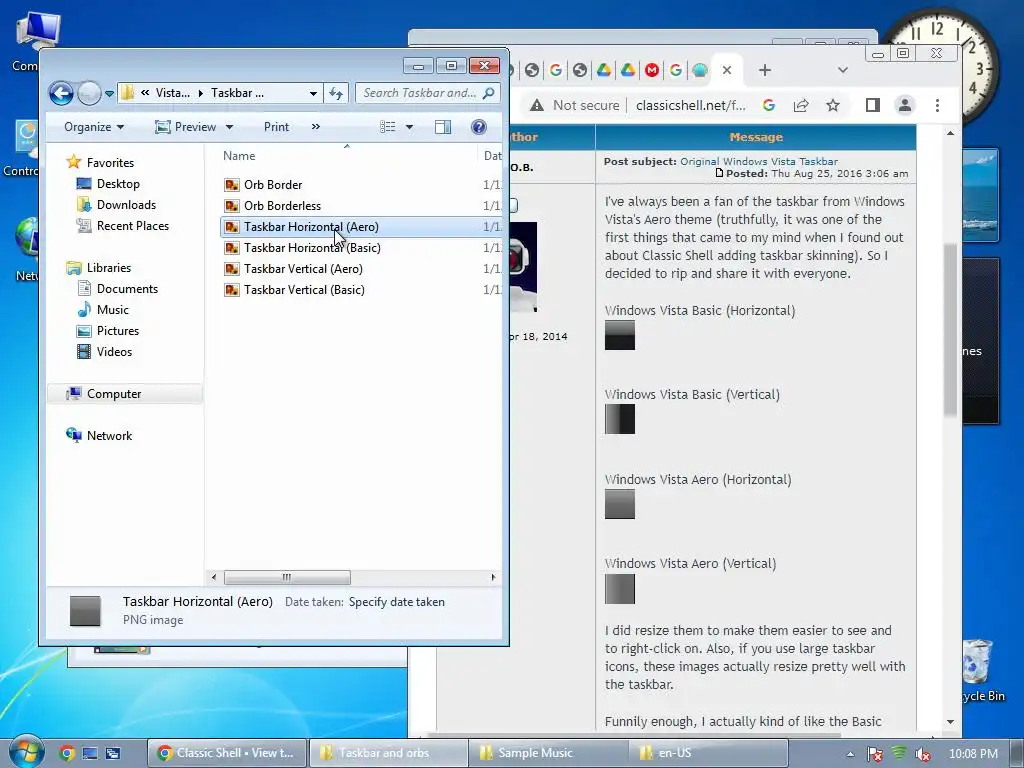Click Specify date taken in details pane

click(396, 602)
